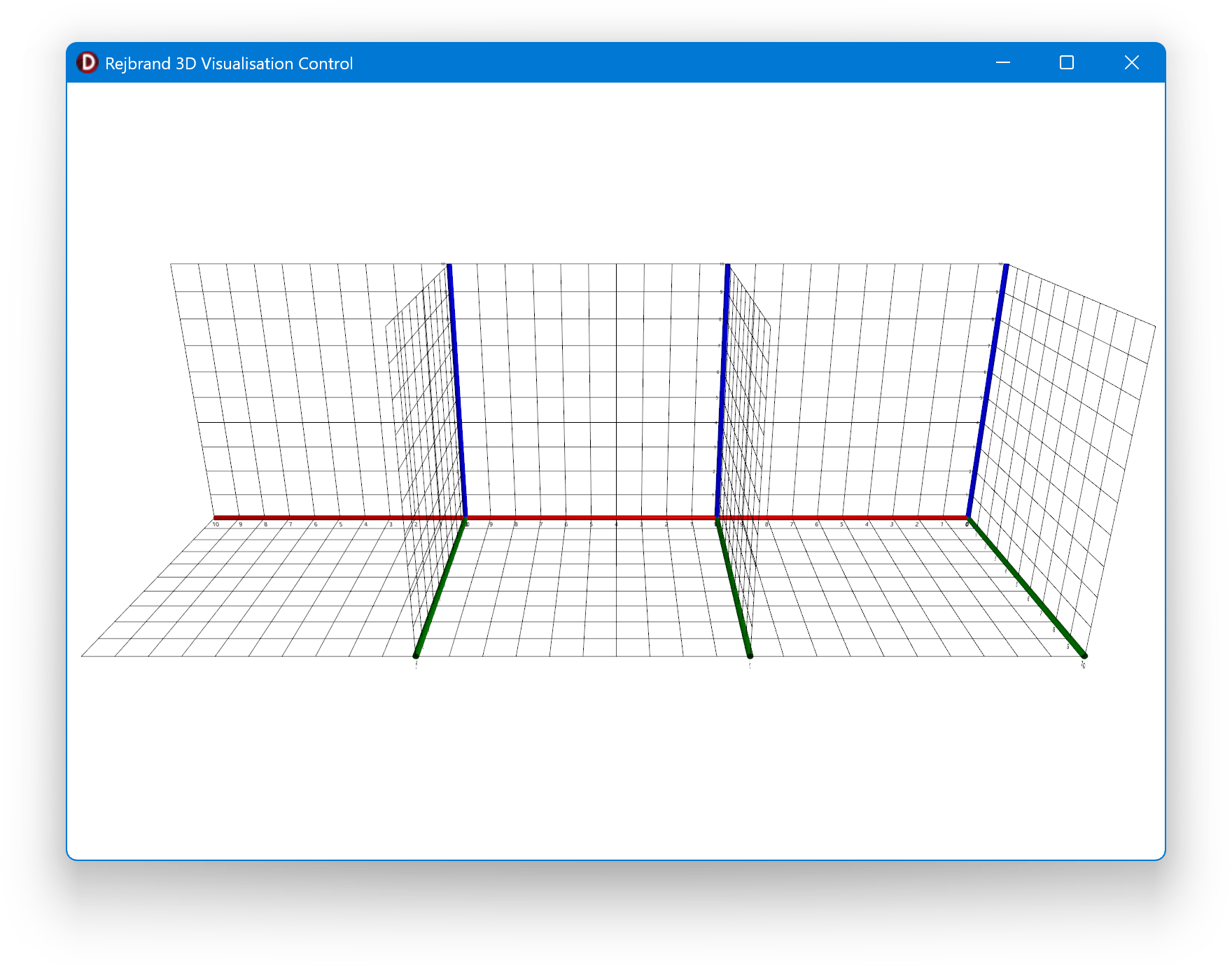
Task: Click the bold 0 origin label at right
Action: [x=967, y=524]
